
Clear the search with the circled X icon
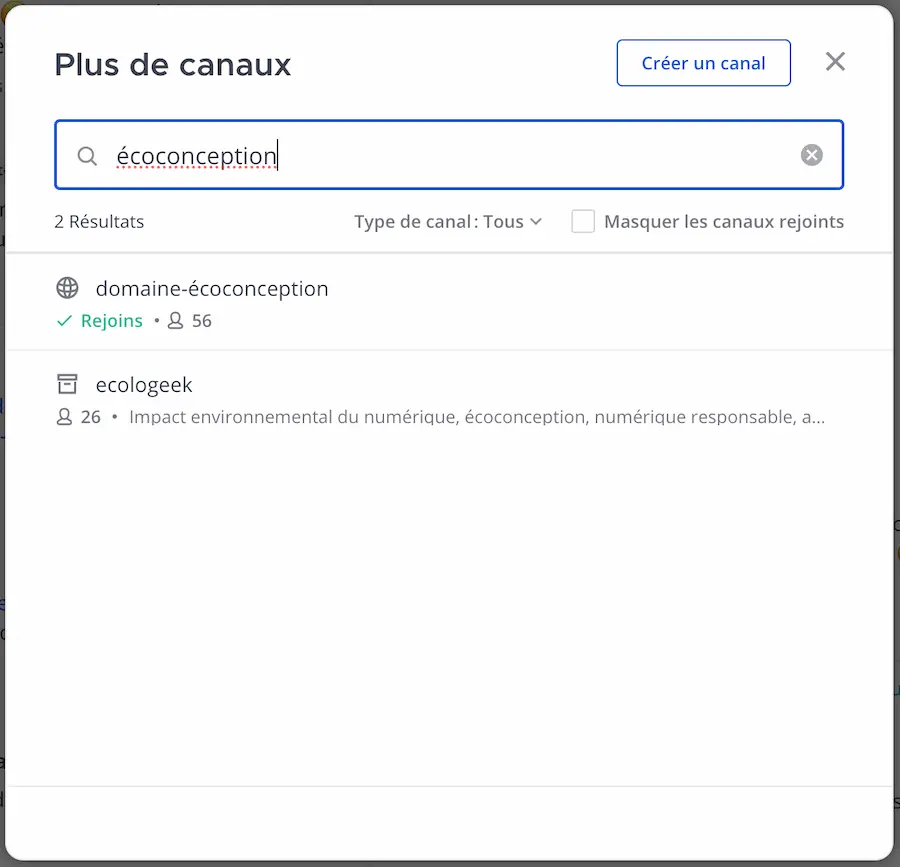811,154
